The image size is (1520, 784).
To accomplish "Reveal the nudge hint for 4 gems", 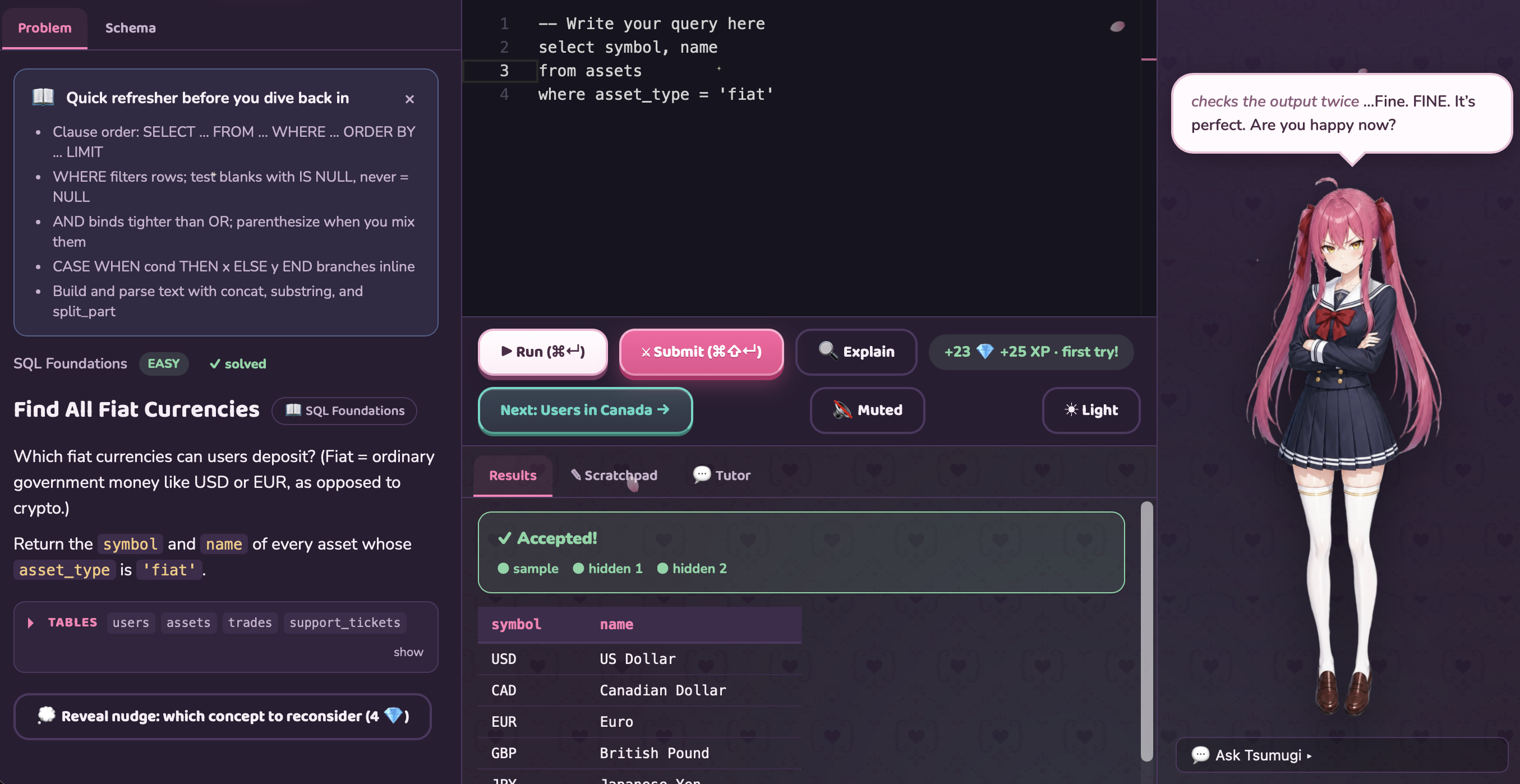I will pyautogui.click(x=223, y=716).
